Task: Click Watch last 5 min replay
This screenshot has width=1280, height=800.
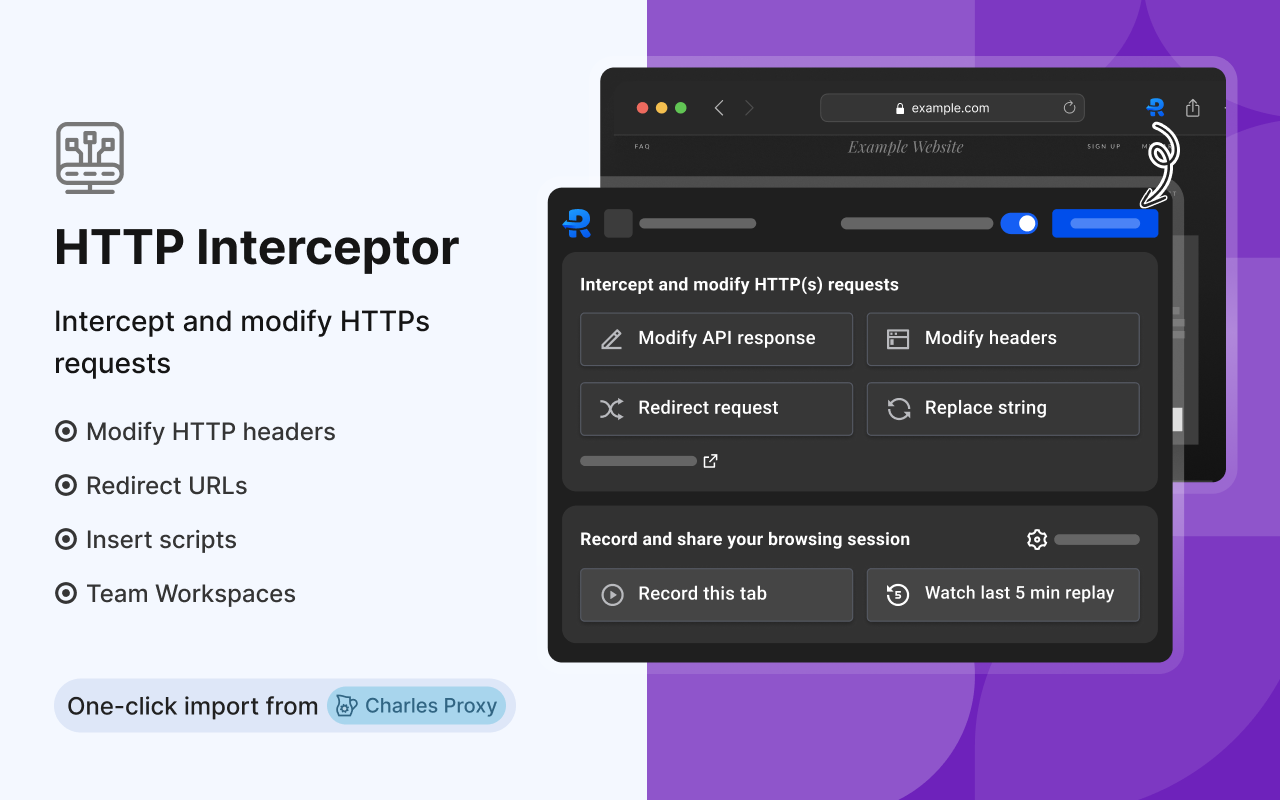Action: (x=1003, y=595)
